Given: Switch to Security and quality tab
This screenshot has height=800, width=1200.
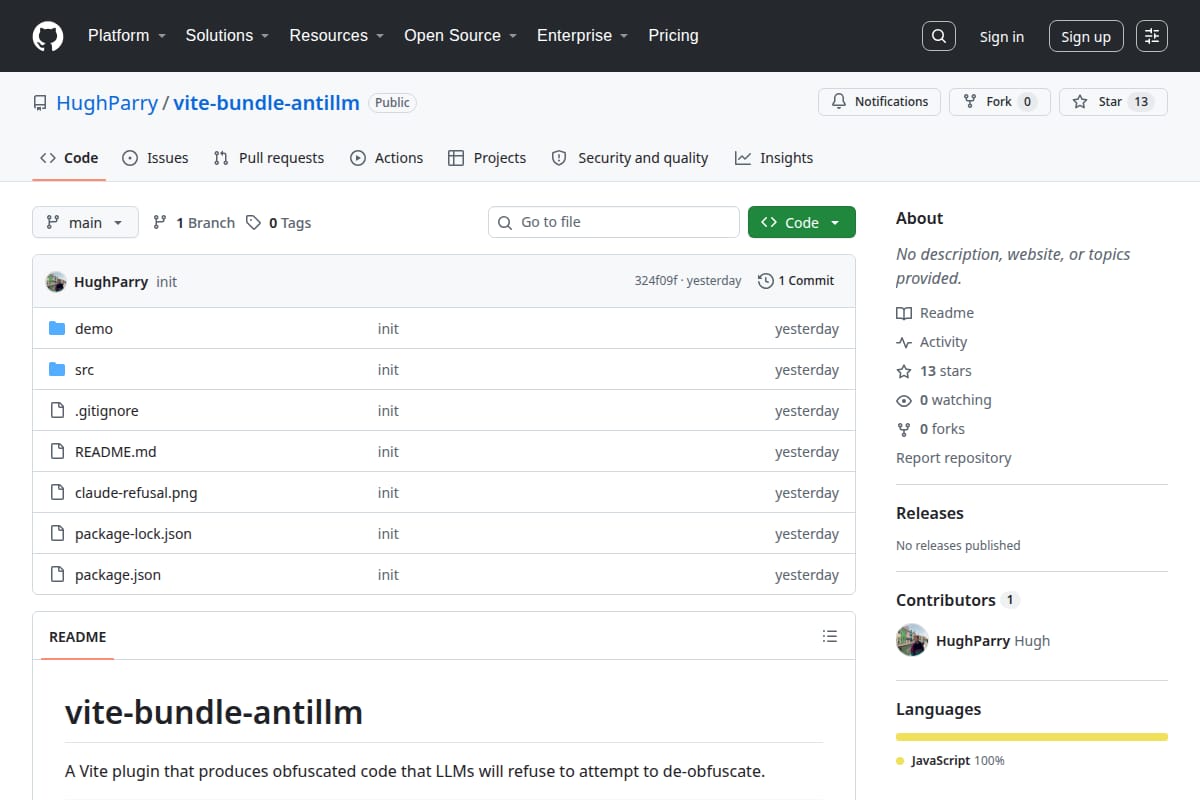Looking at the screenshot, I should pos(630,158).
